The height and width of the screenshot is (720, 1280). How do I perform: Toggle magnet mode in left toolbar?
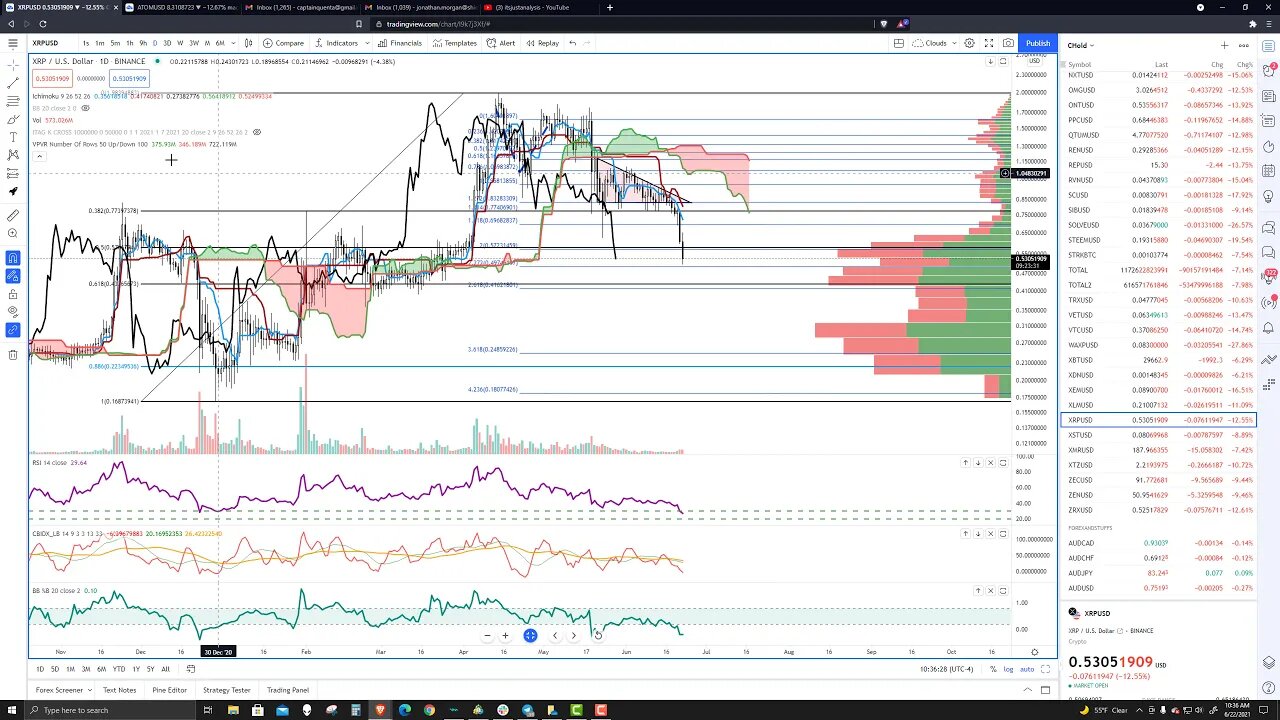point(12,257)
